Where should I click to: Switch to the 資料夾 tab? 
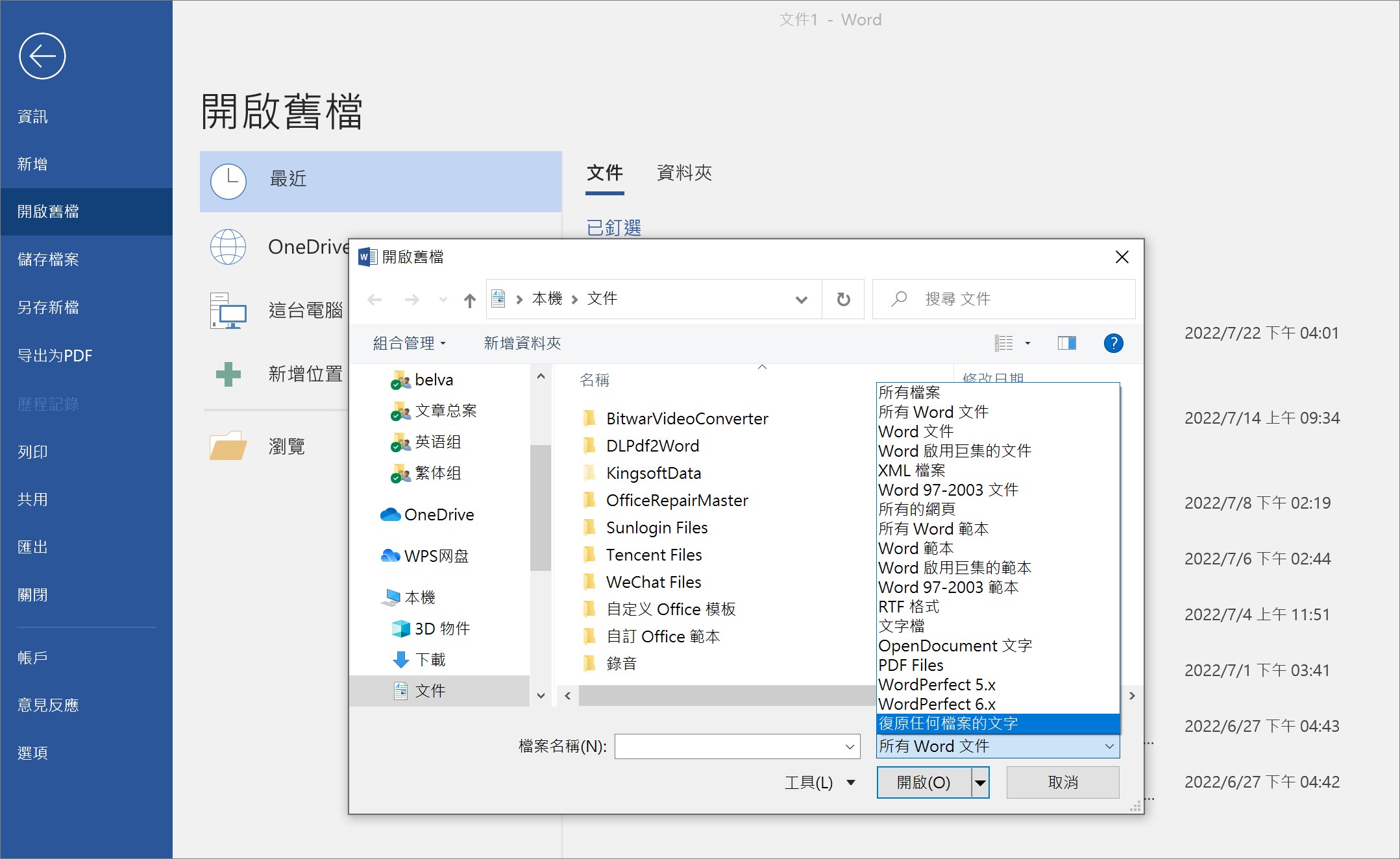684,173
